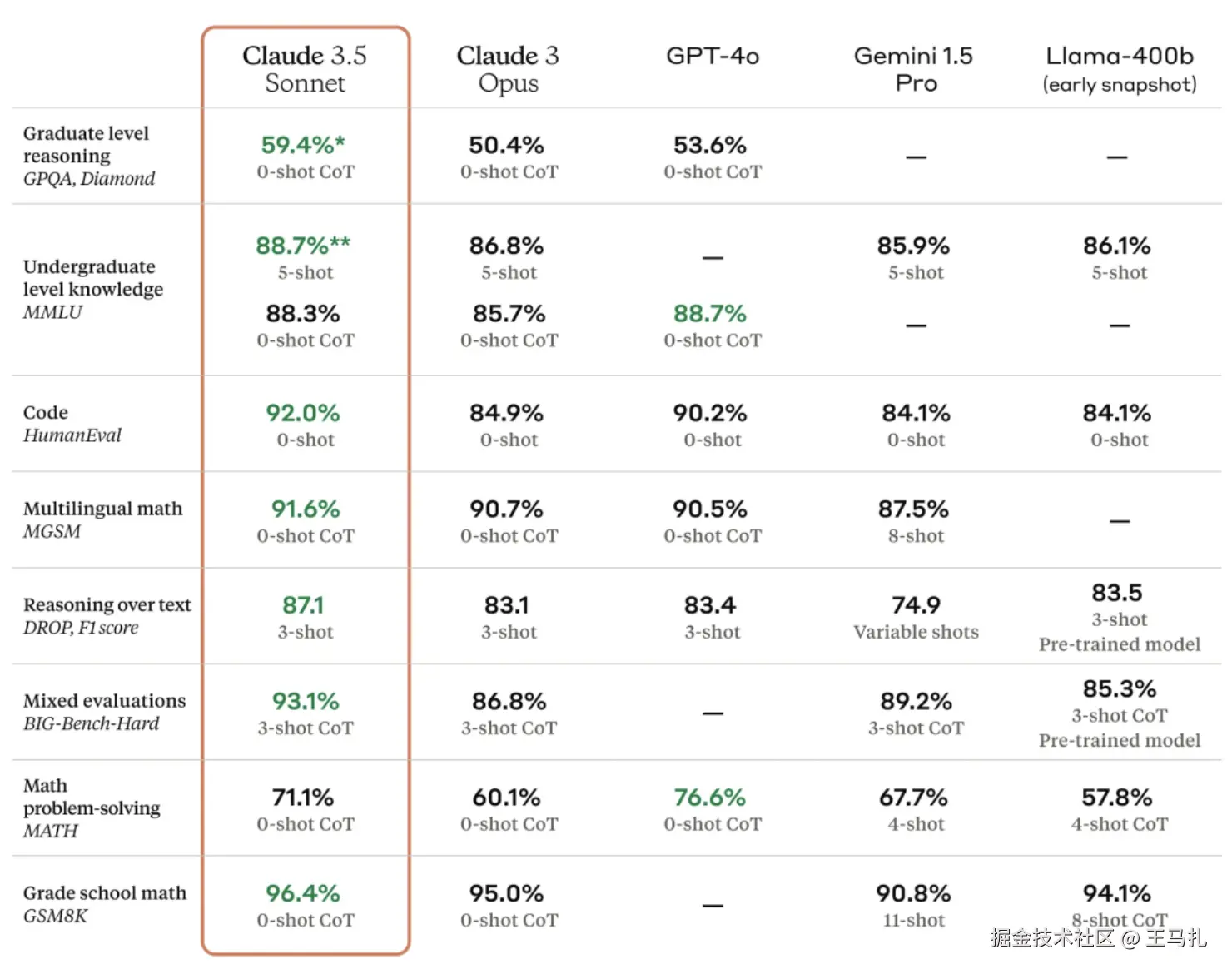Click the Graduate level reasoning row label
Screen dimensions: 1232x974
click(x=88, y=156)
